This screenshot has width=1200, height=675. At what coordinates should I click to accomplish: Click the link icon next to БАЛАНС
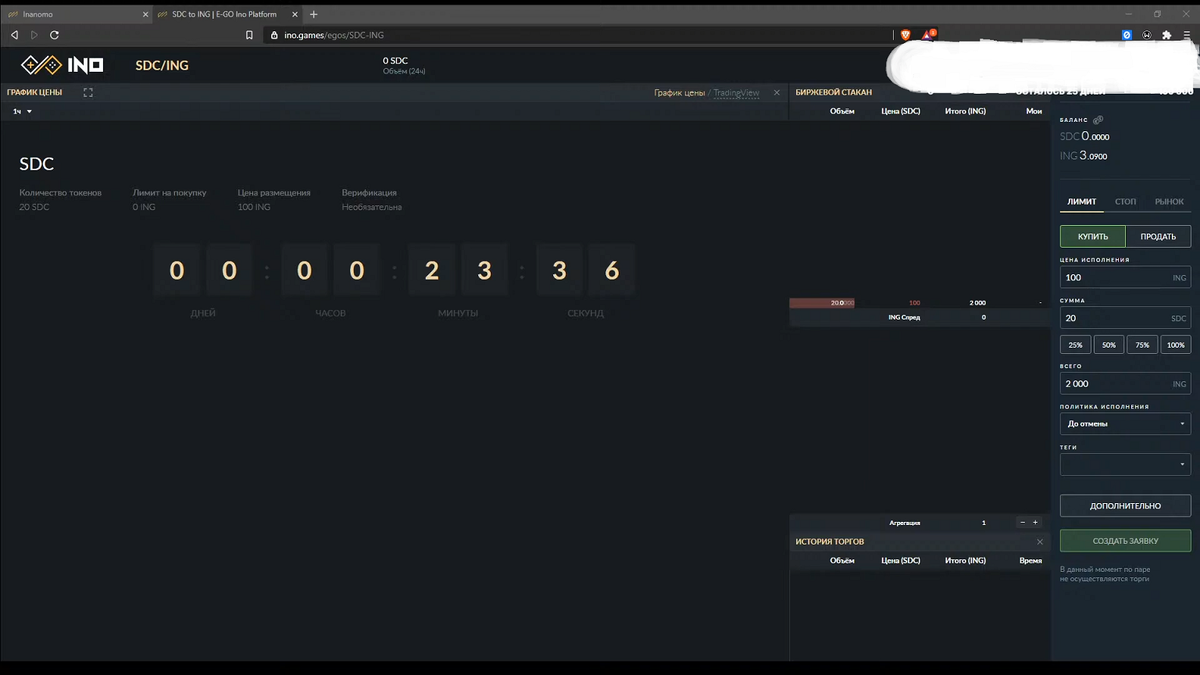pyautogui.click(x=1098, y=119)
